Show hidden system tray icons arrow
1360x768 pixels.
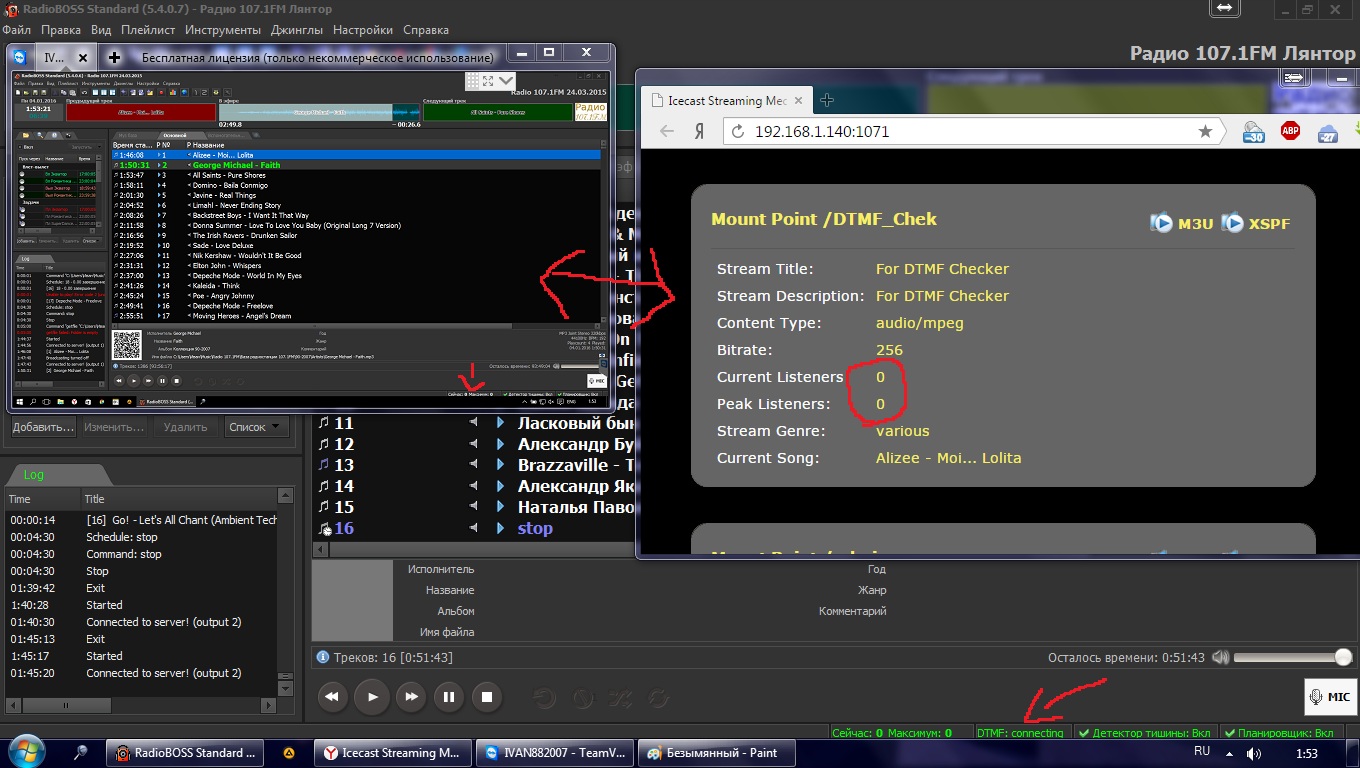(x=1230, y=752)
